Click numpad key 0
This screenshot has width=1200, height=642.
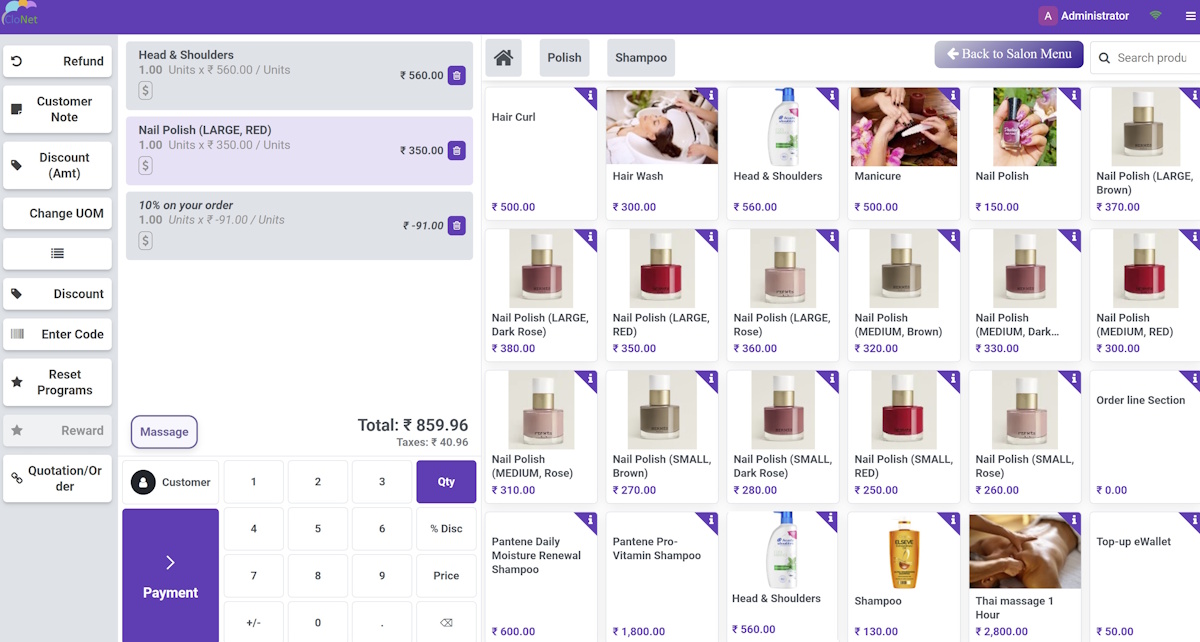click(318, 622)
